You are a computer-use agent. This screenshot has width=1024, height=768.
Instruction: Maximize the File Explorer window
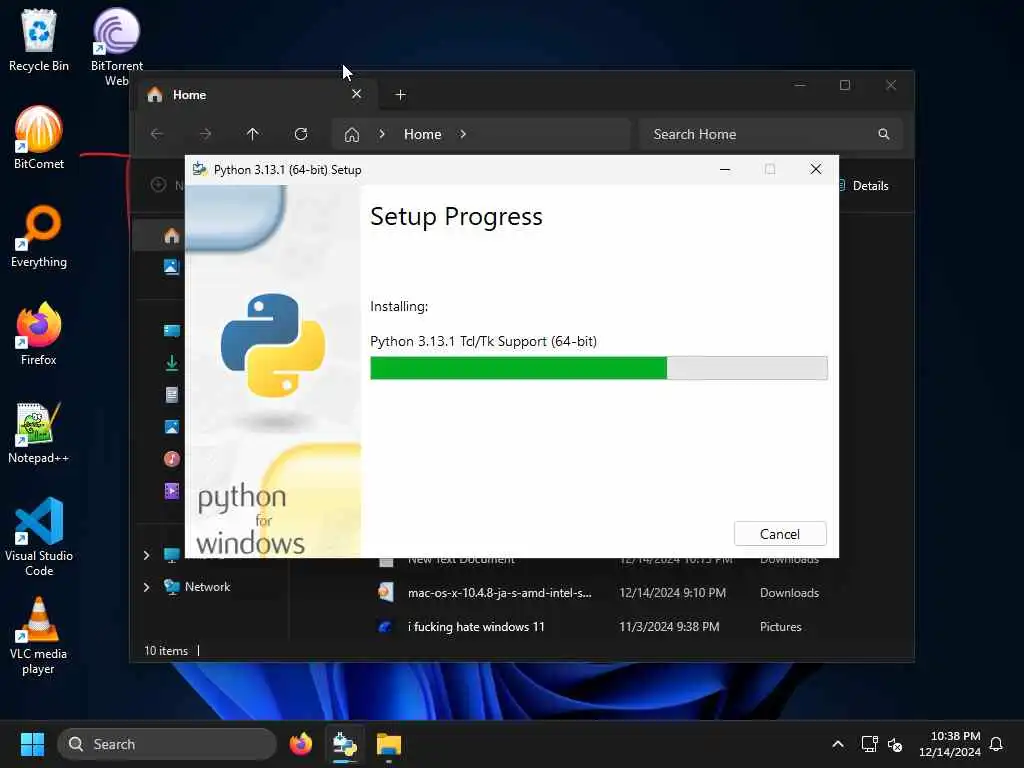point(845,85)
